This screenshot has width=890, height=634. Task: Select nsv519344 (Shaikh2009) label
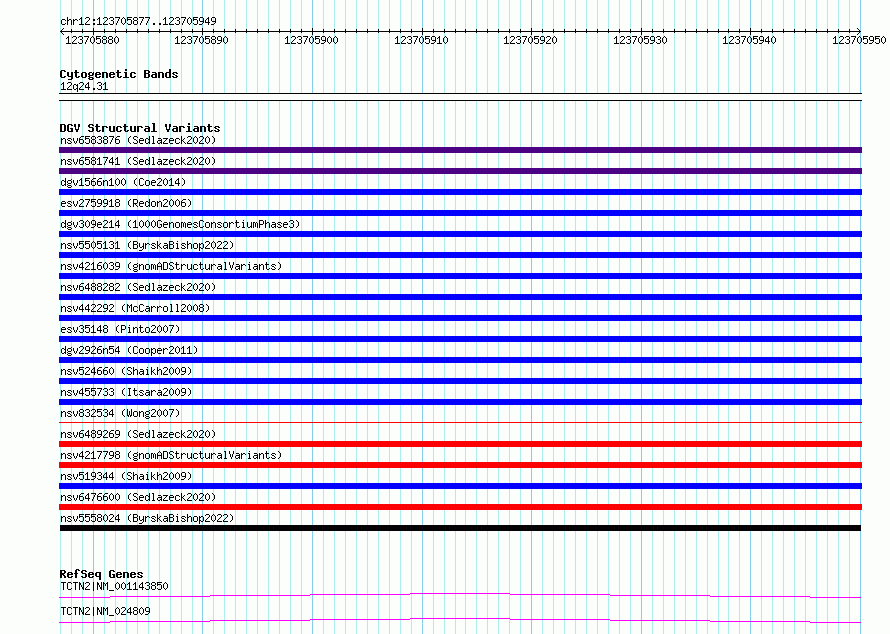coord(126,476)
